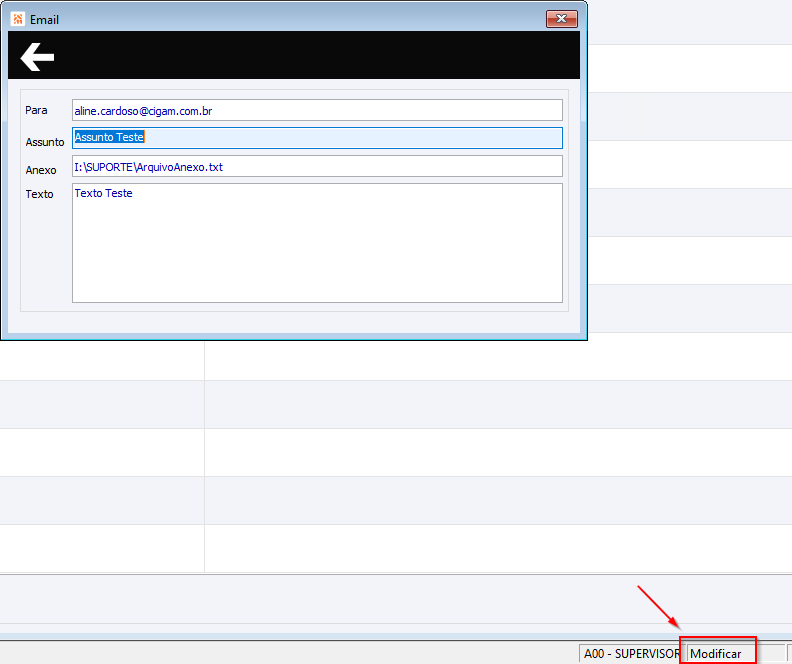Focus the Para recipient field
Viewport: 792px width, 664px height.
point(317,110)
